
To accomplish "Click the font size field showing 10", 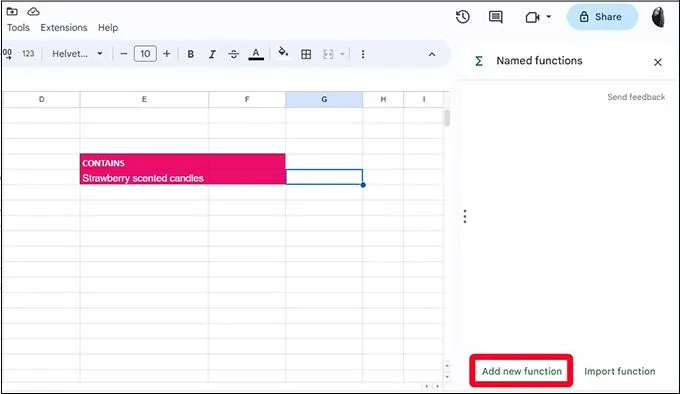I will (x=145, y=54).
